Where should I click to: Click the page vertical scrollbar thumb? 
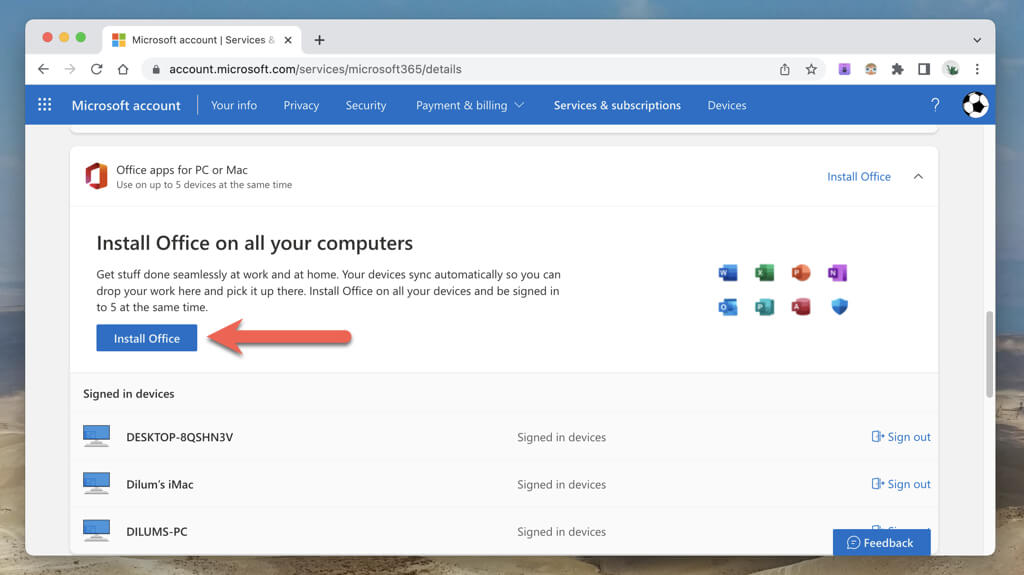(x=989, y=353)
